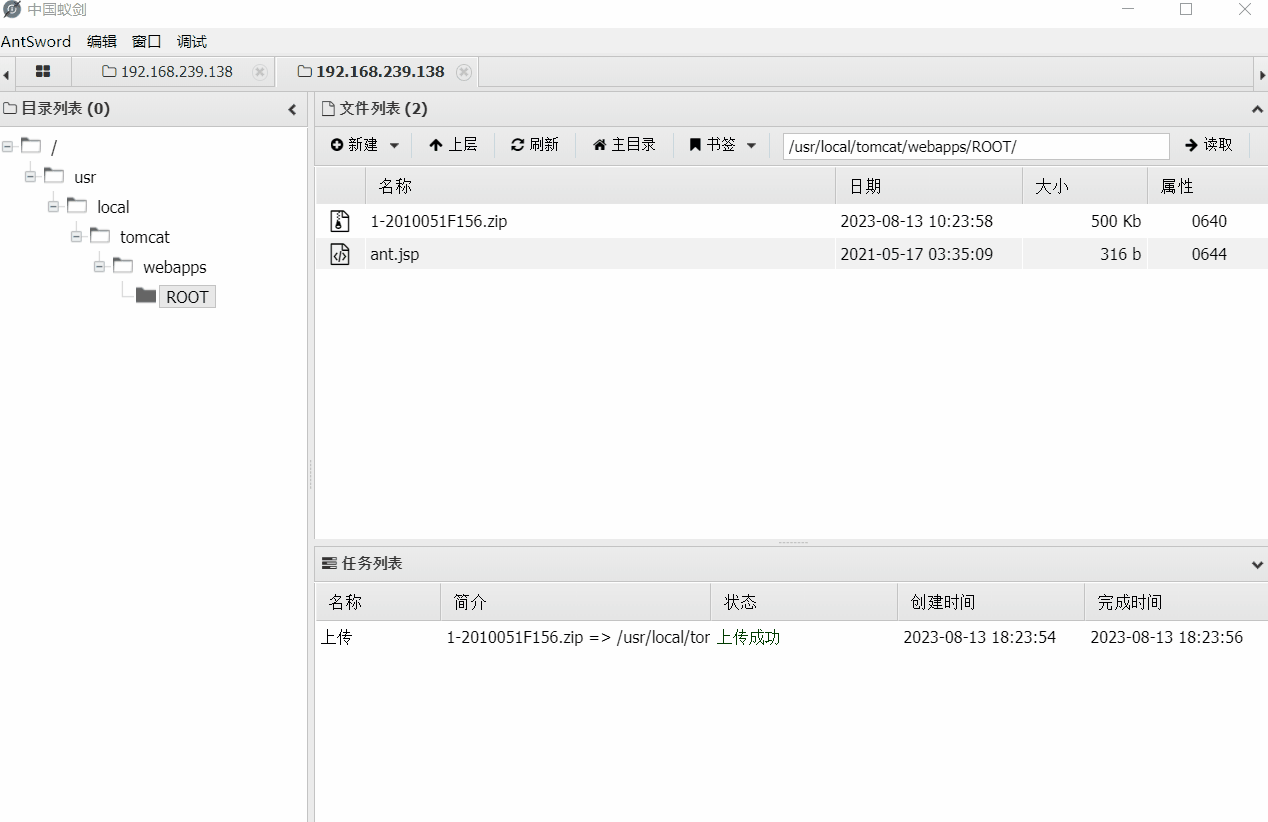Sort by the 日期 column header

click(x=929, y=187)
